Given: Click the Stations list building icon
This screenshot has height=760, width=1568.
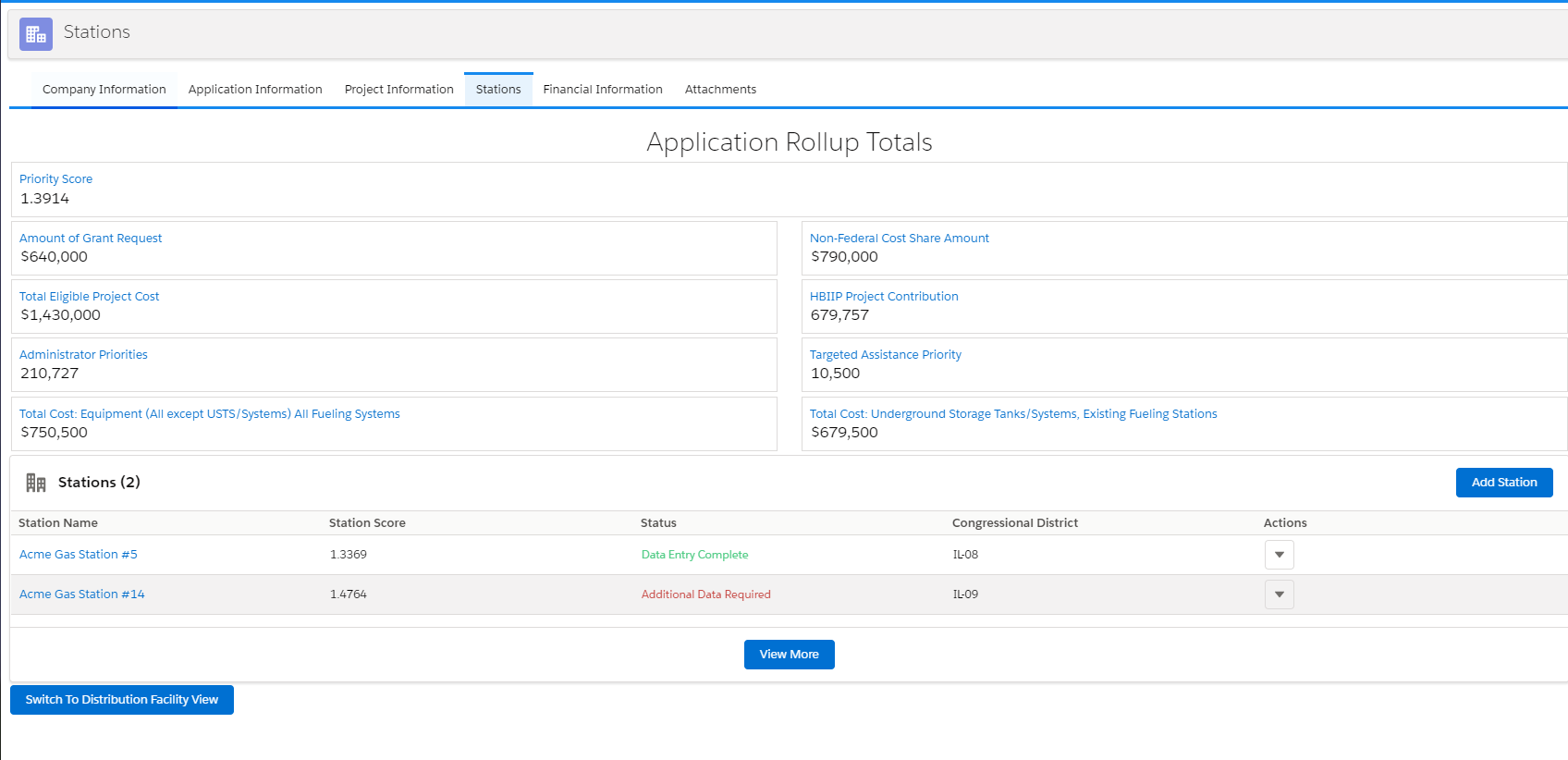Looking at the screenshot, I should point(36,483).
